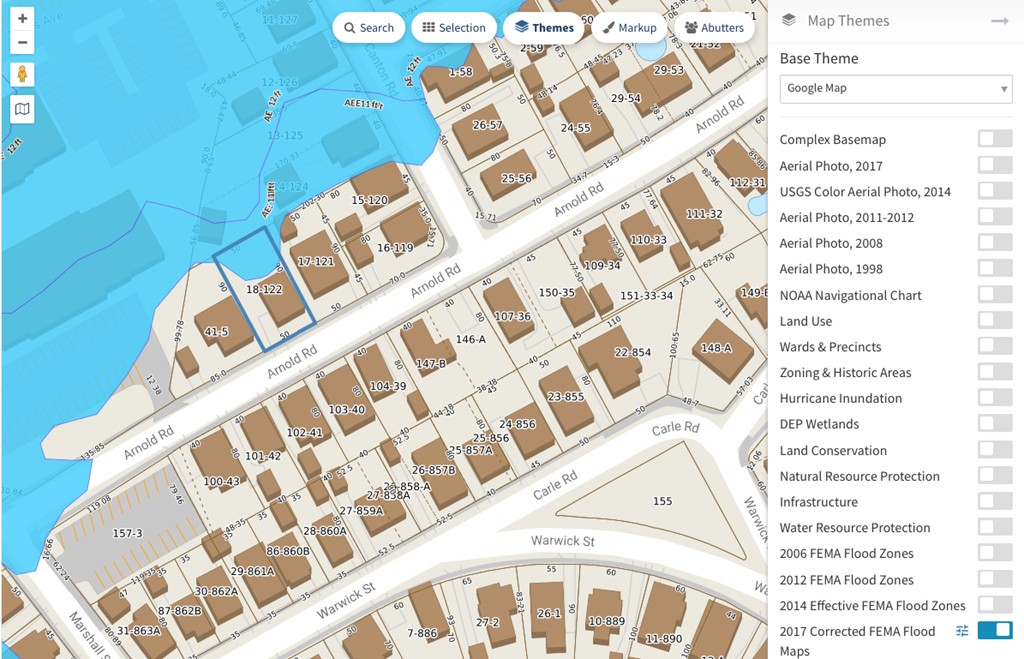Toggle the Infrastructure layer

(x=995, y=501)
